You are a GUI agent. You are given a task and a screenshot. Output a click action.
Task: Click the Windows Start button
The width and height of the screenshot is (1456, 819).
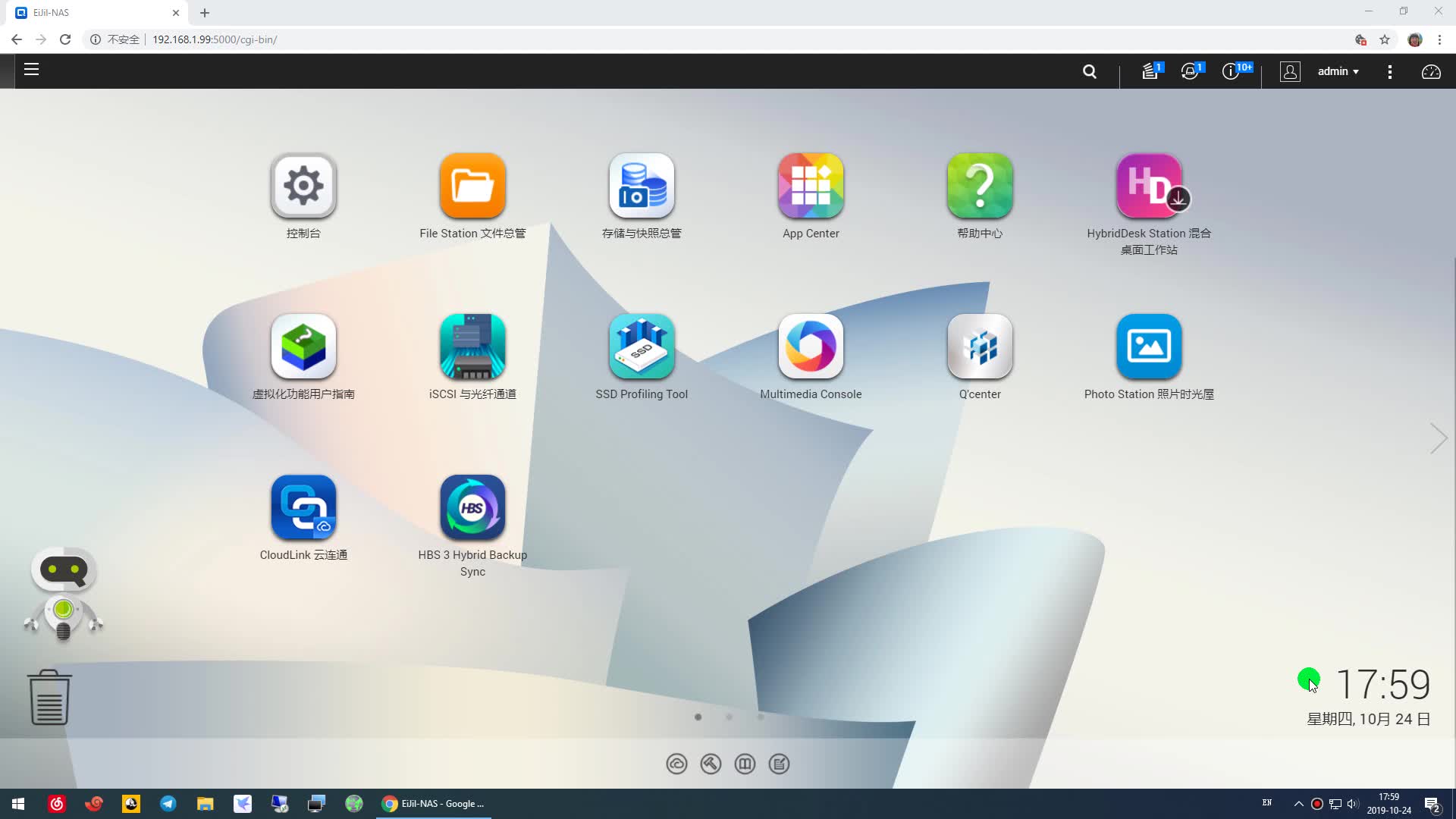pyautogui.click(x=18, y=803)
